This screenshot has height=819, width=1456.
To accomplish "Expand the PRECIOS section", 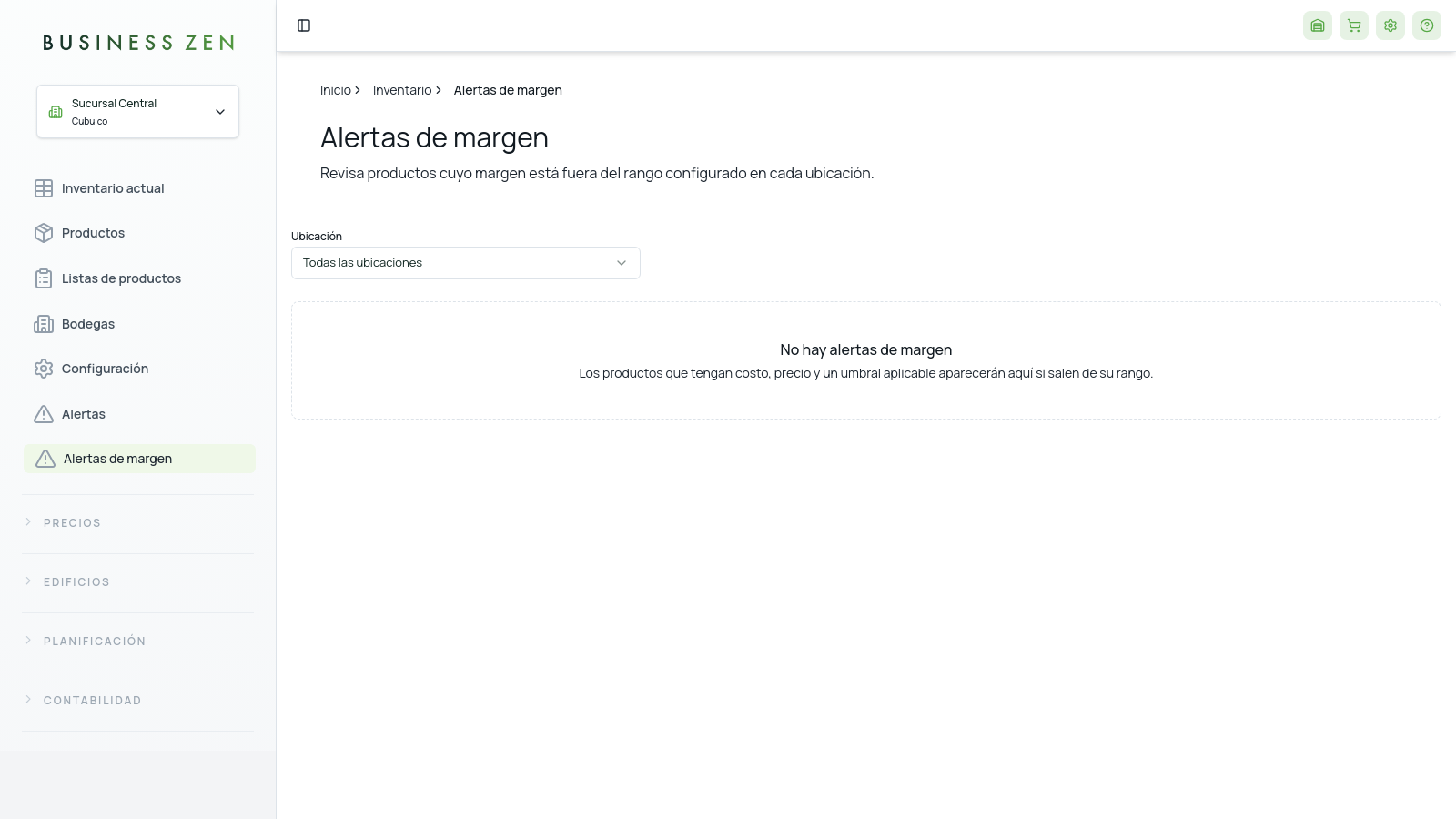I will point(138,523).
